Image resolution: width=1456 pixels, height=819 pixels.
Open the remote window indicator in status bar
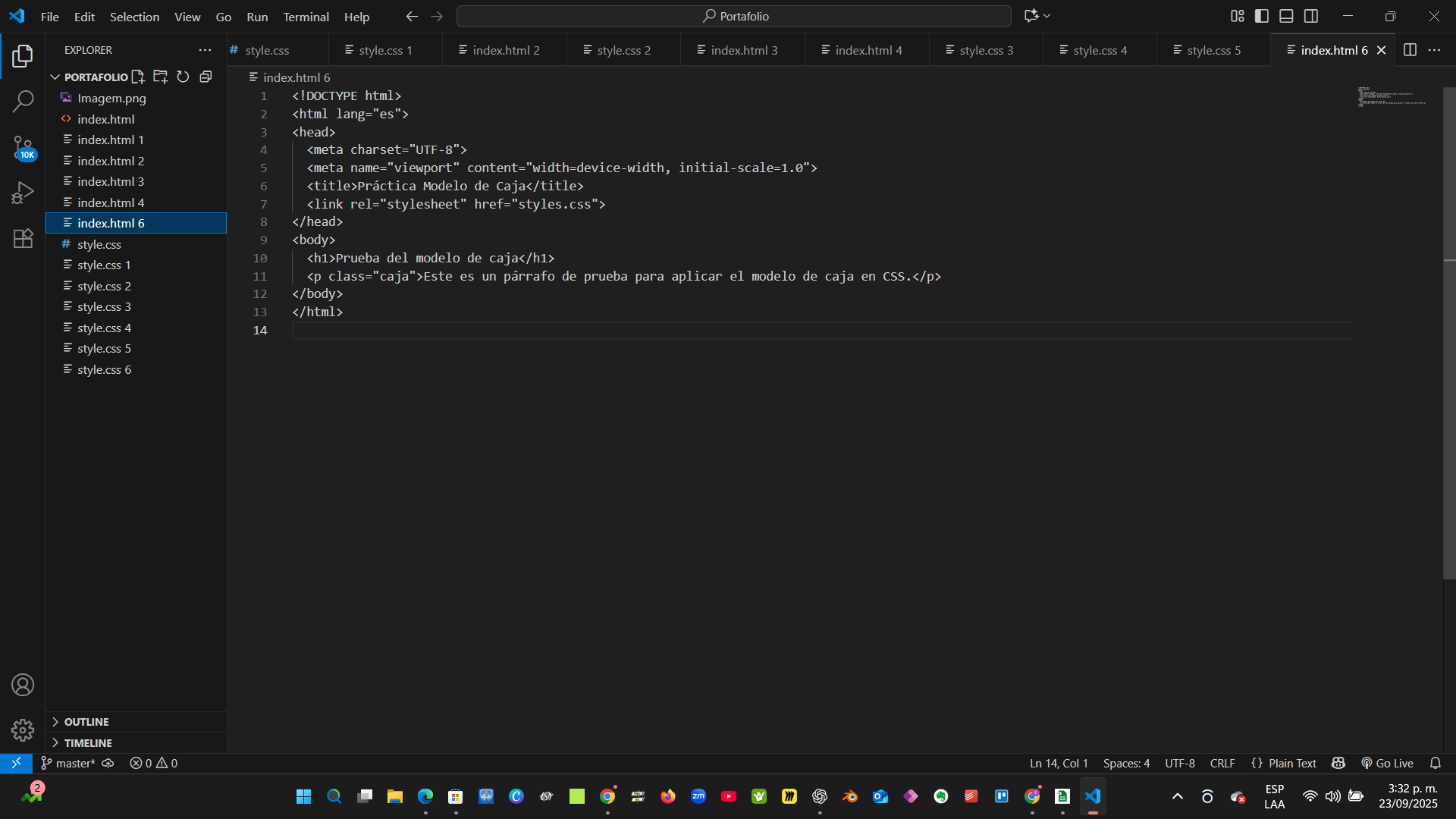[x=16, y=763]
